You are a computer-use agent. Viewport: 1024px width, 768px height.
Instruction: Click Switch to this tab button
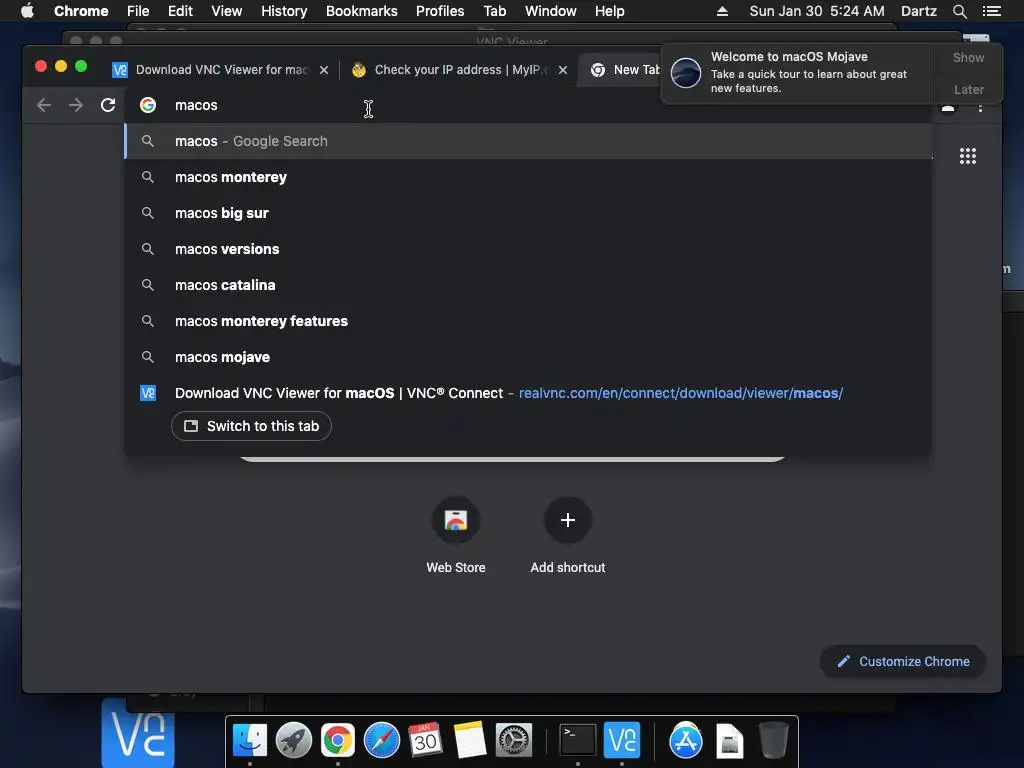(251, 426)
